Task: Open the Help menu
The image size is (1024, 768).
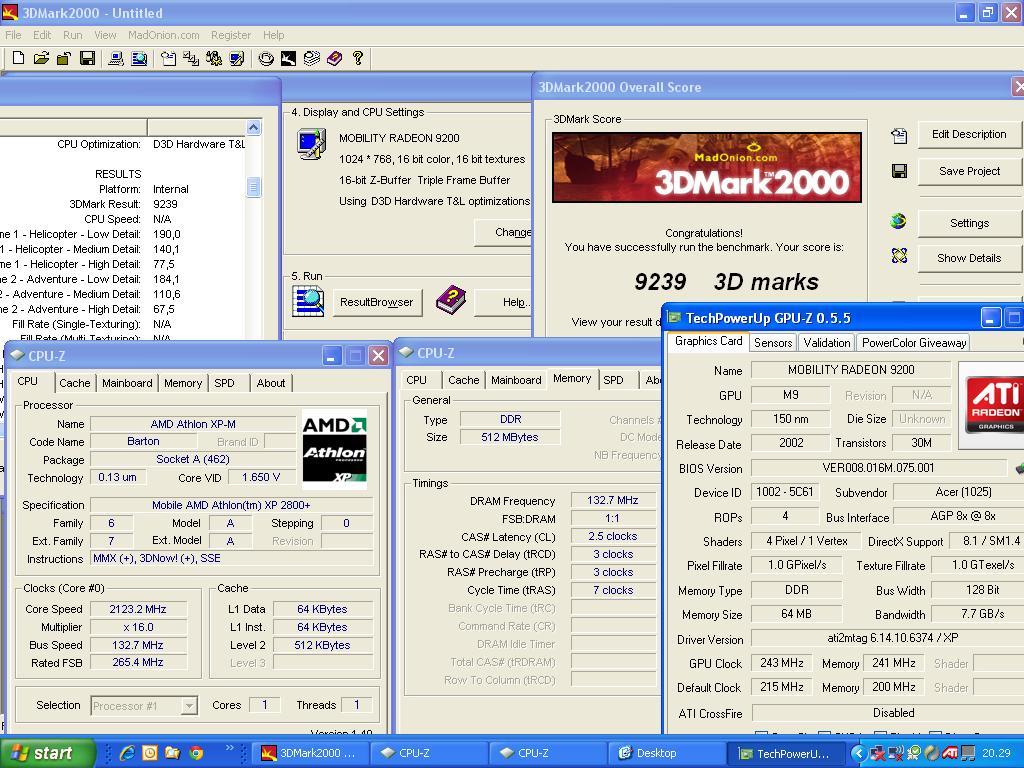Action: 274,35
